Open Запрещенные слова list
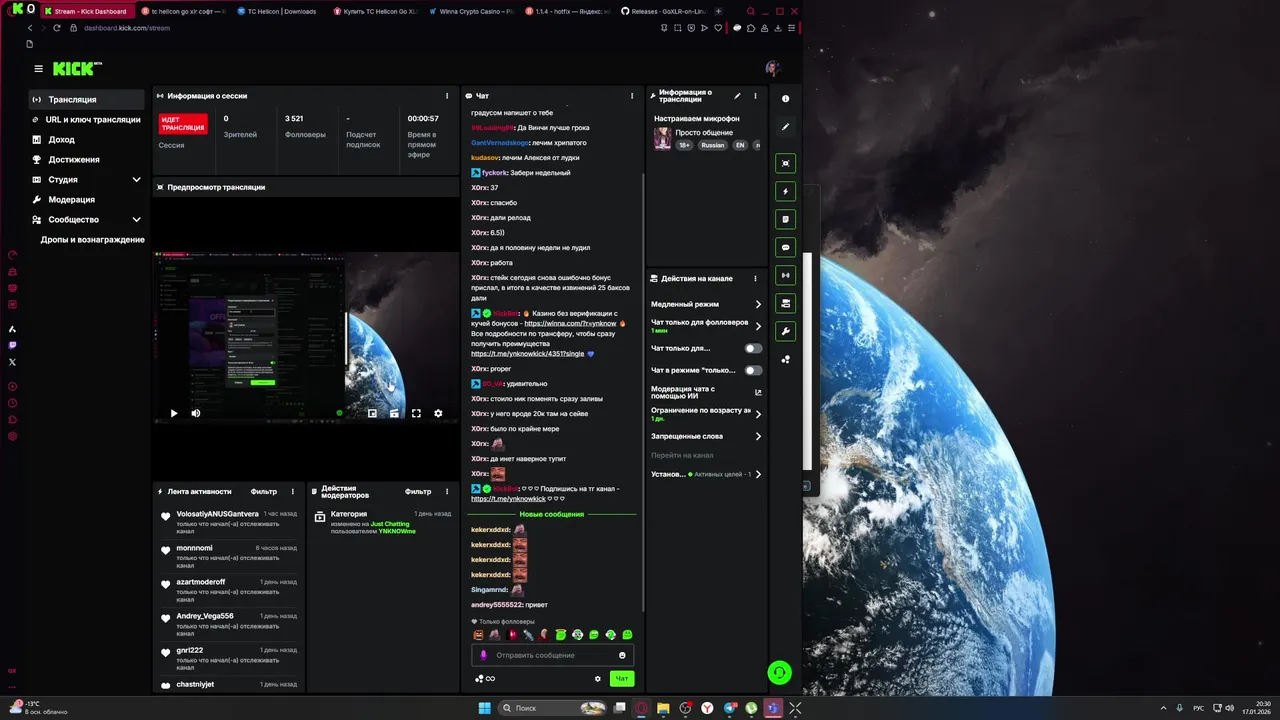 coord(706,436)
